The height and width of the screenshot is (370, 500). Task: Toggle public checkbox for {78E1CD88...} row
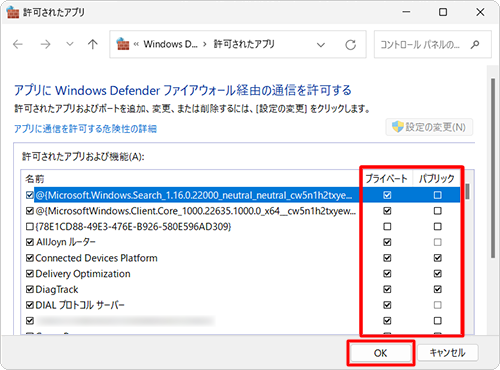point(438,227)
